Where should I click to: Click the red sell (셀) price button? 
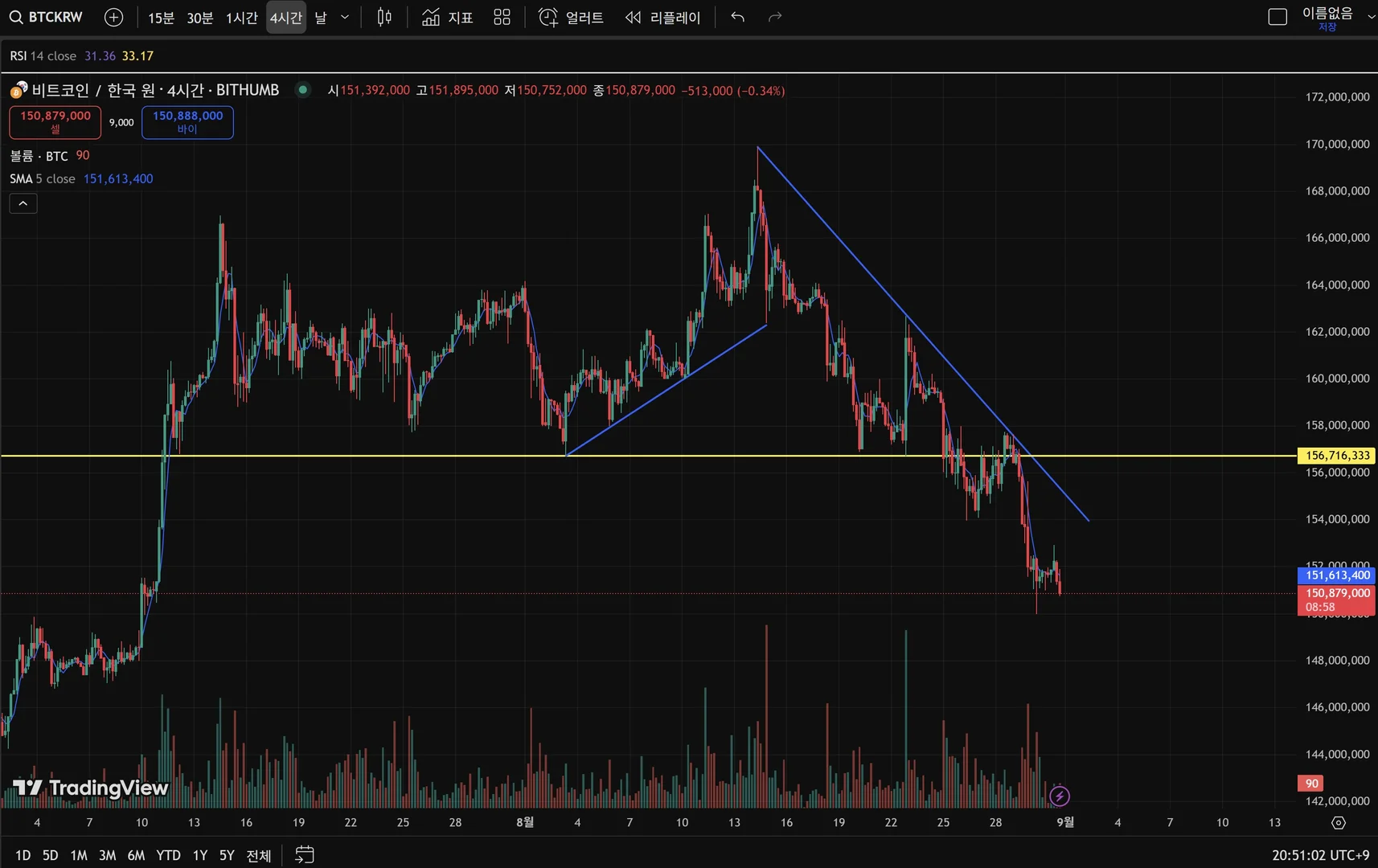55,122
